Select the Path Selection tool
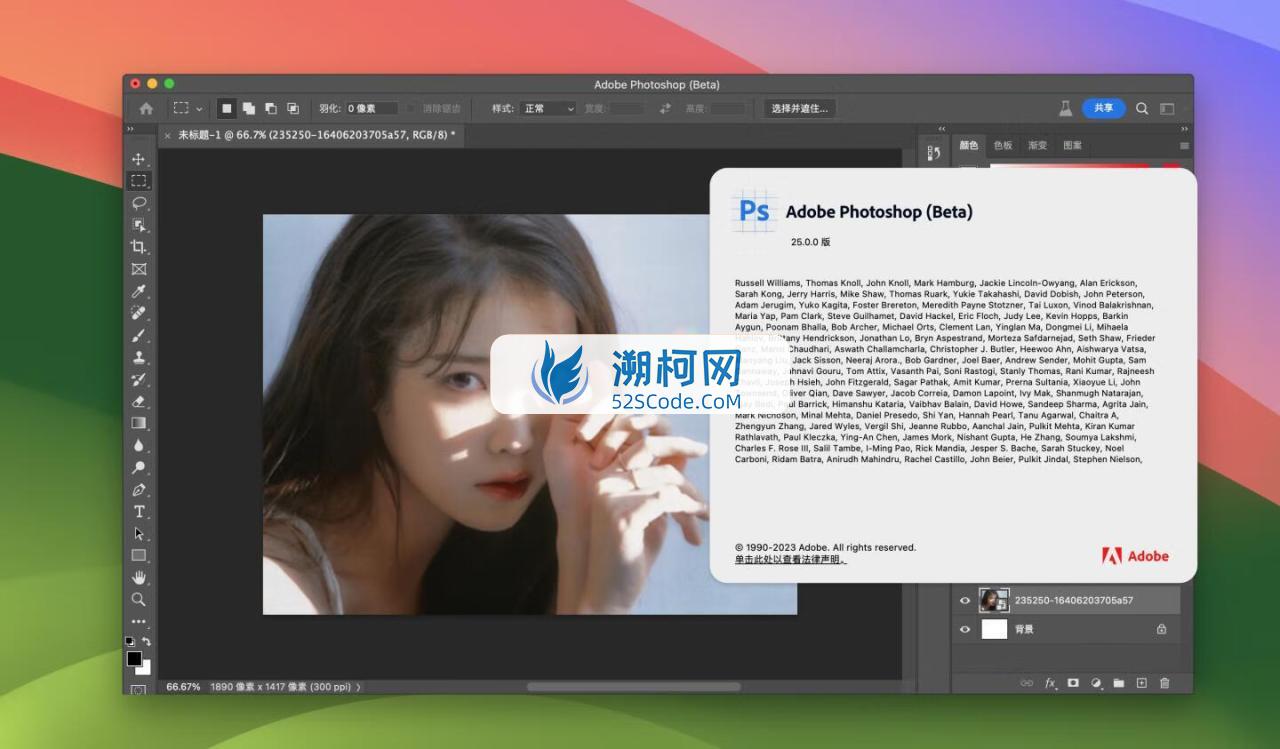This screenshot has height=749, width=1280. click(139, 533)
